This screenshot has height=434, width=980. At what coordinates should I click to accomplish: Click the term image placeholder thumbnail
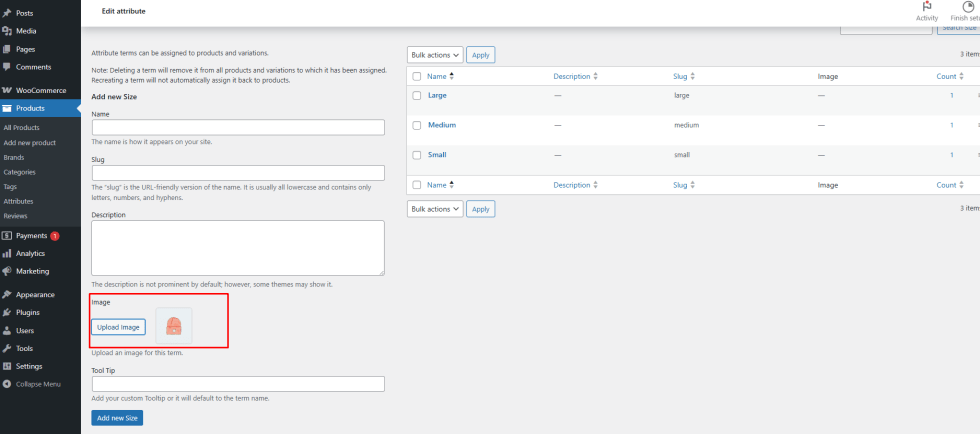point(173,326)
